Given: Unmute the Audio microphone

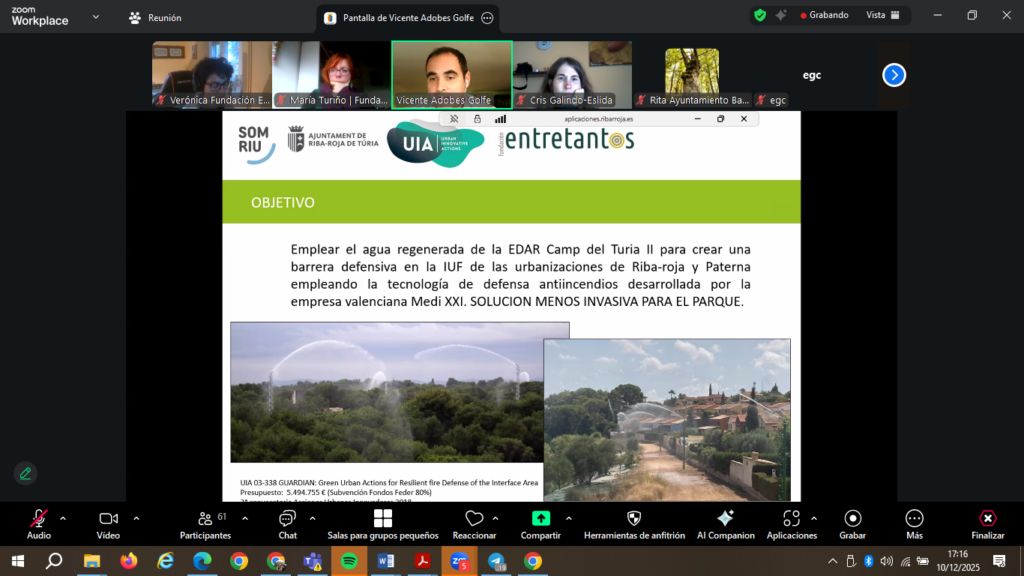Looking at the screenshot, I should (39, 524).
